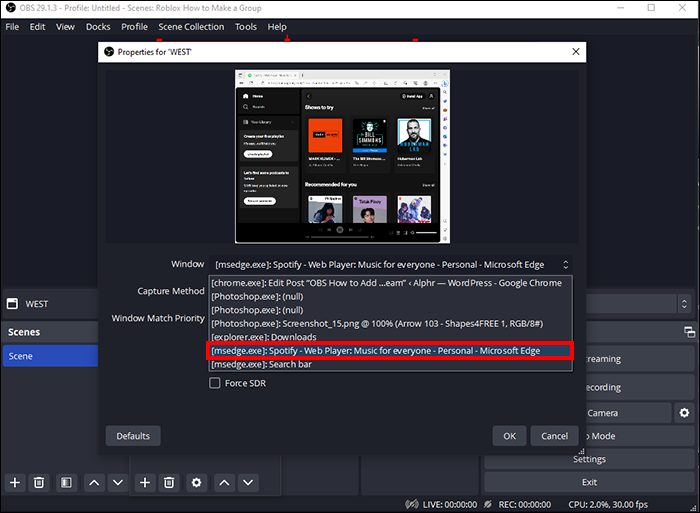Click the Settings button in Controls
This screenshot has height=513, width=700.
pyautogui.click(x=589, y=459)
